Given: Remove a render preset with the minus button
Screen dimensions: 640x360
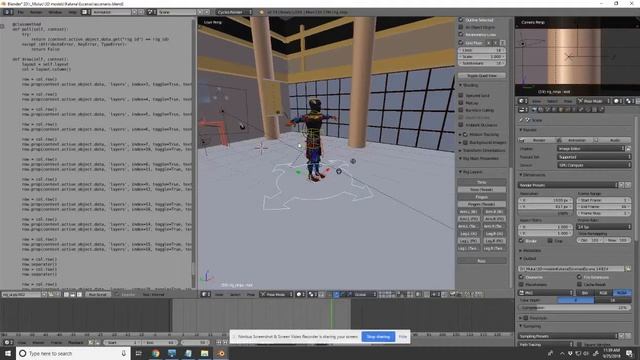Looking at the screenshot, I should click(628, 185).
